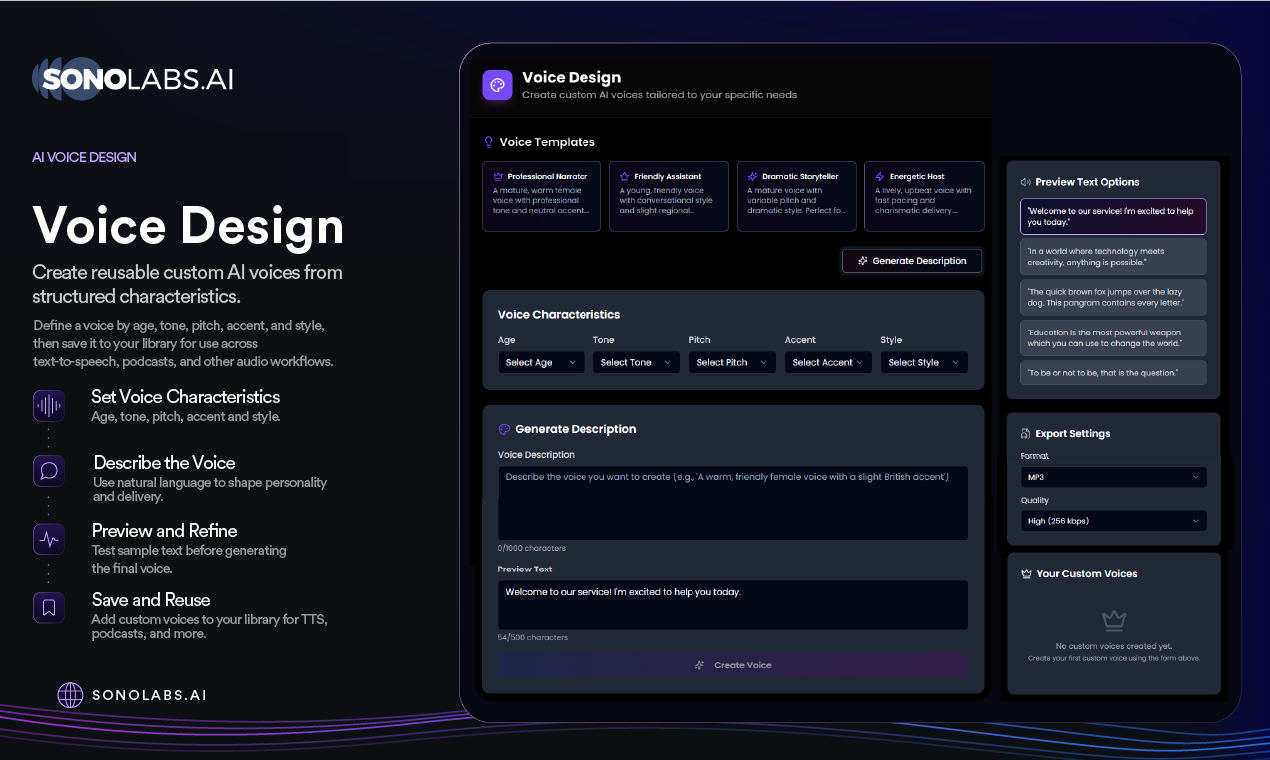
Task: Click the sparkle icon on Dramatic Storyteller
Action: (752, 176)
